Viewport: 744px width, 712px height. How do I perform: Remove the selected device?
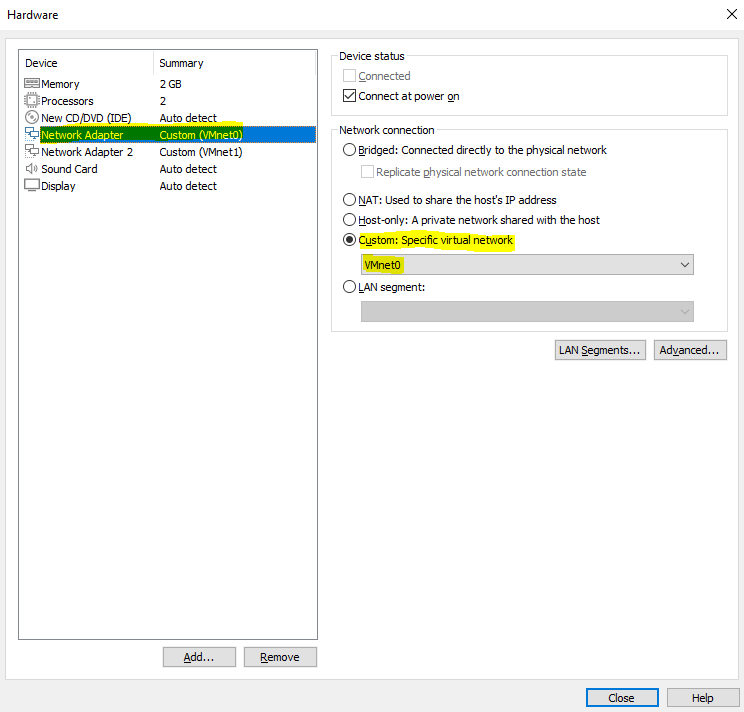tap(280, 657)
